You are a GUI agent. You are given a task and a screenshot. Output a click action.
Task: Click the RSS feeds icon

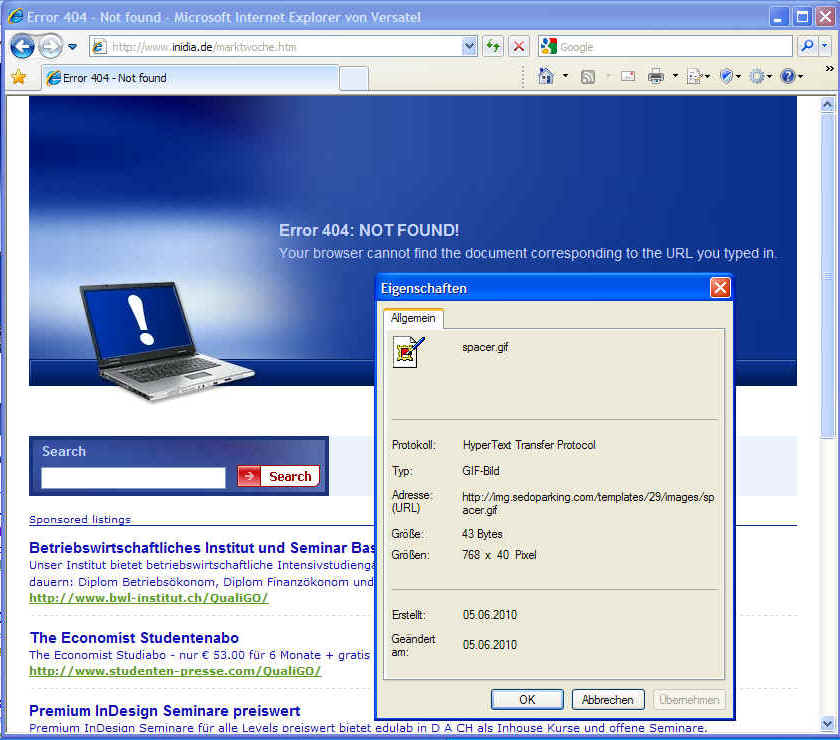588,77
